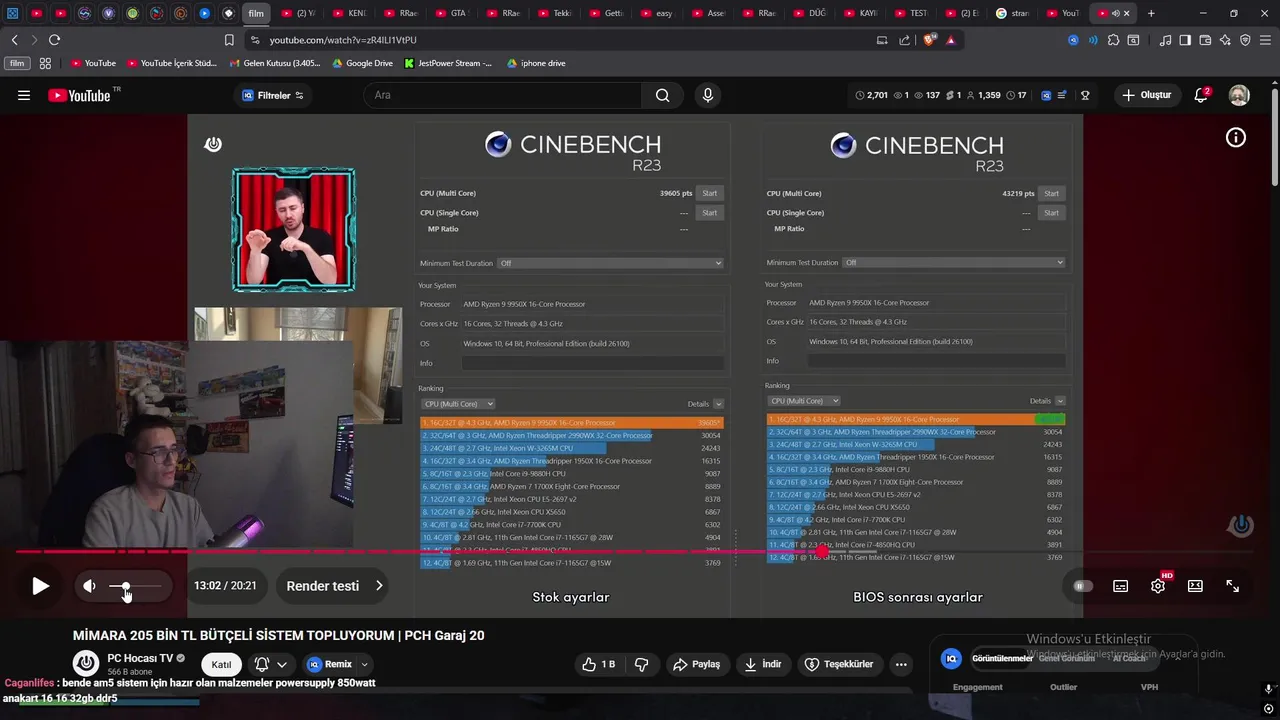This screenshot has height=720, width=1280.
Task: Switch to the Google 'stran' tab
Action: point(1013,13)
